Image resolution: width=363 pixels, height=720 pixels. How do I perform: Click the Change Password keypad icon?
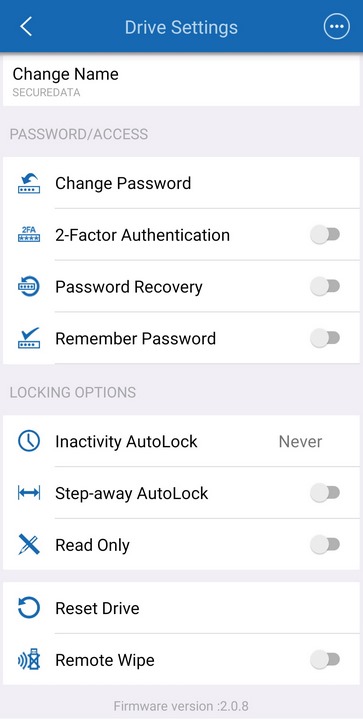29,183
